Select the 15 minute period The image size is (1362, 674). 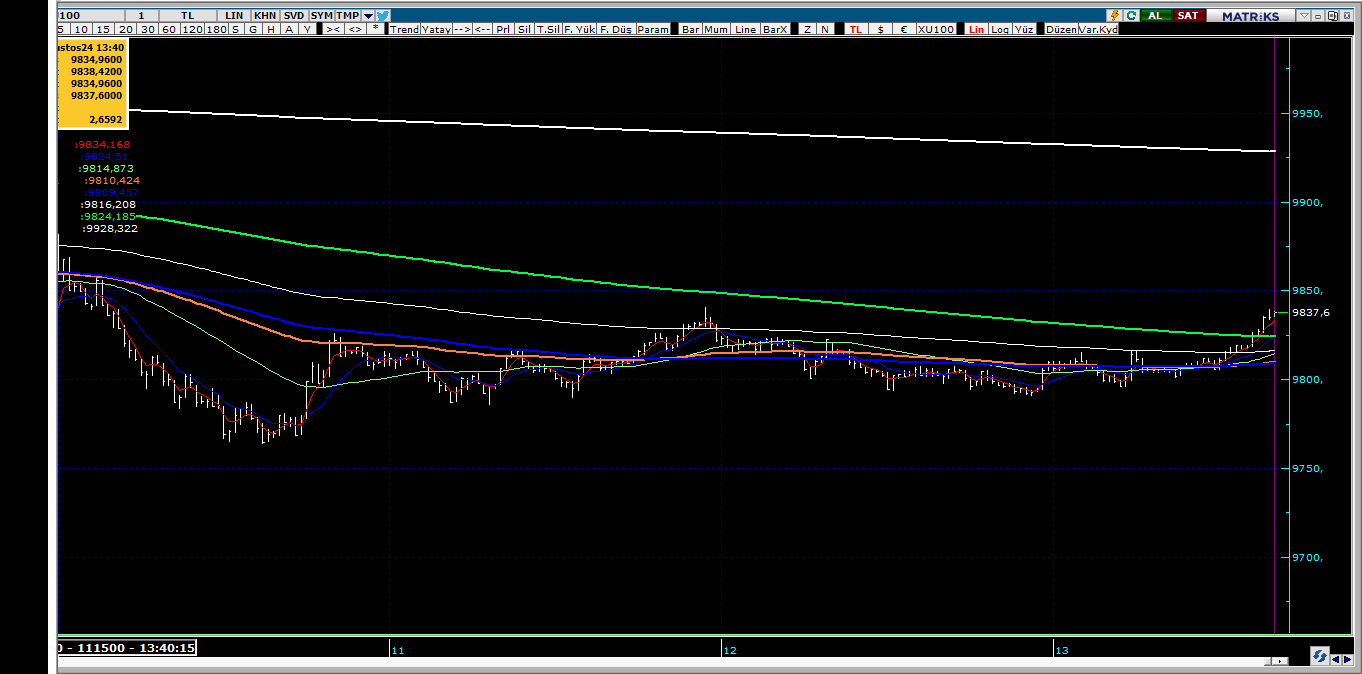pyautogui.click(x=103, y=29)
